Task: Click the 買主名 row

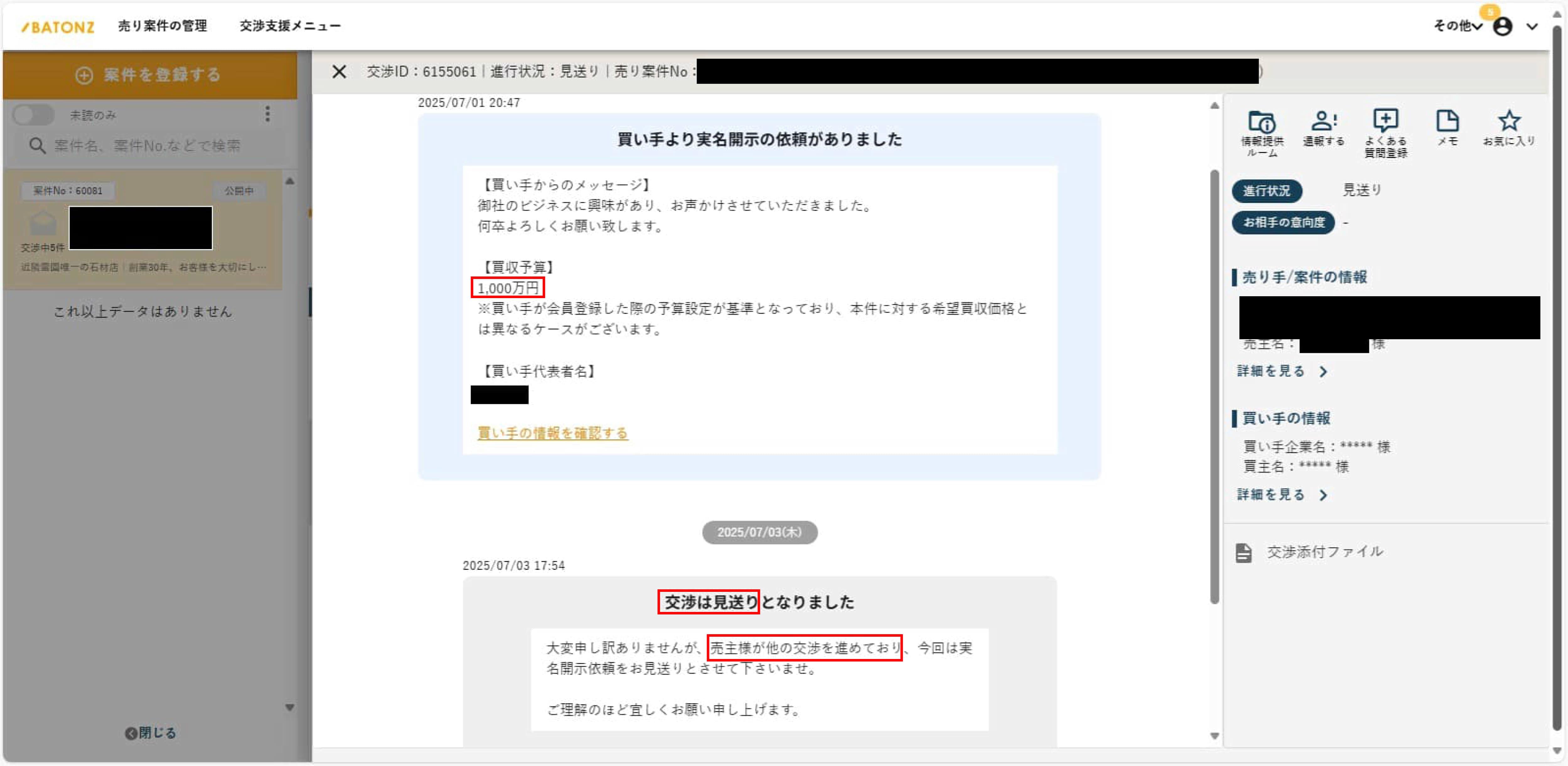Action: 1295,466
